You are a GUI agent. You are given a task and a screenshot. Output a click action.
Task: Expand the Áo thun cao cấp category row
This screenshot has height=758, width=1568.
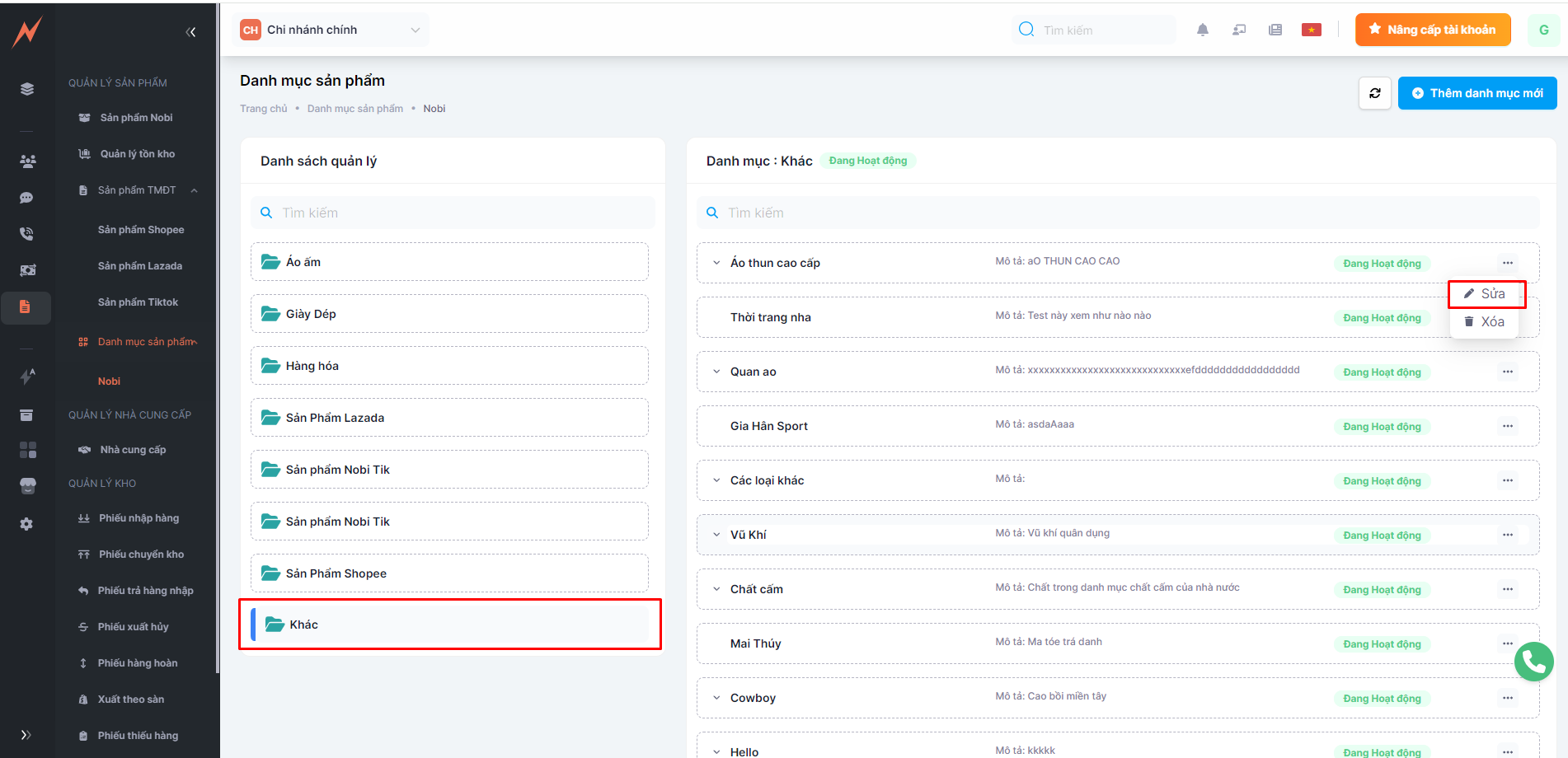[x=716, y=263]
